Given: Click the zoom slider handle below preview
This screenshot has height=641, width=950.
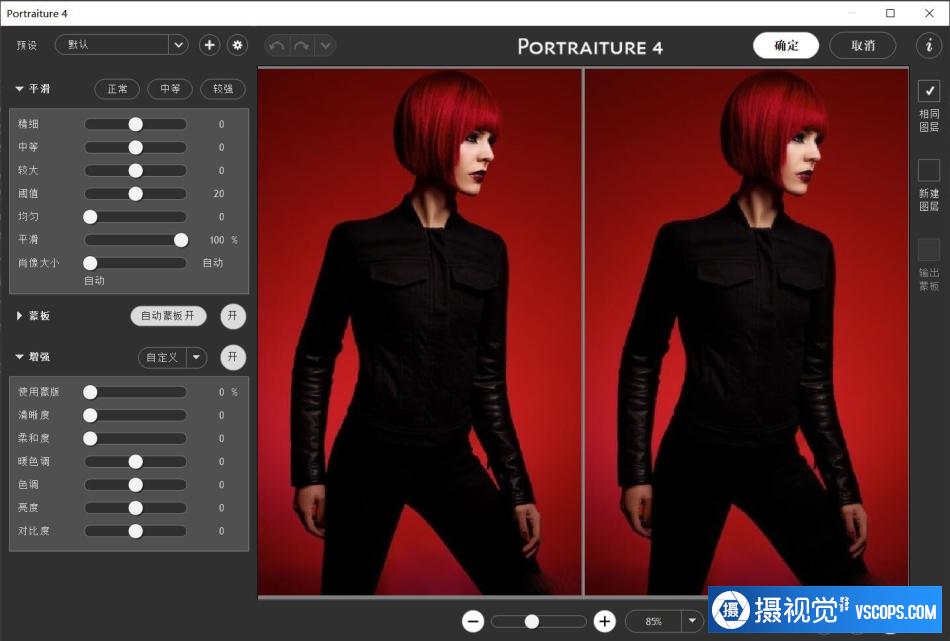Looking at the screenshot, I should point(531,621).
